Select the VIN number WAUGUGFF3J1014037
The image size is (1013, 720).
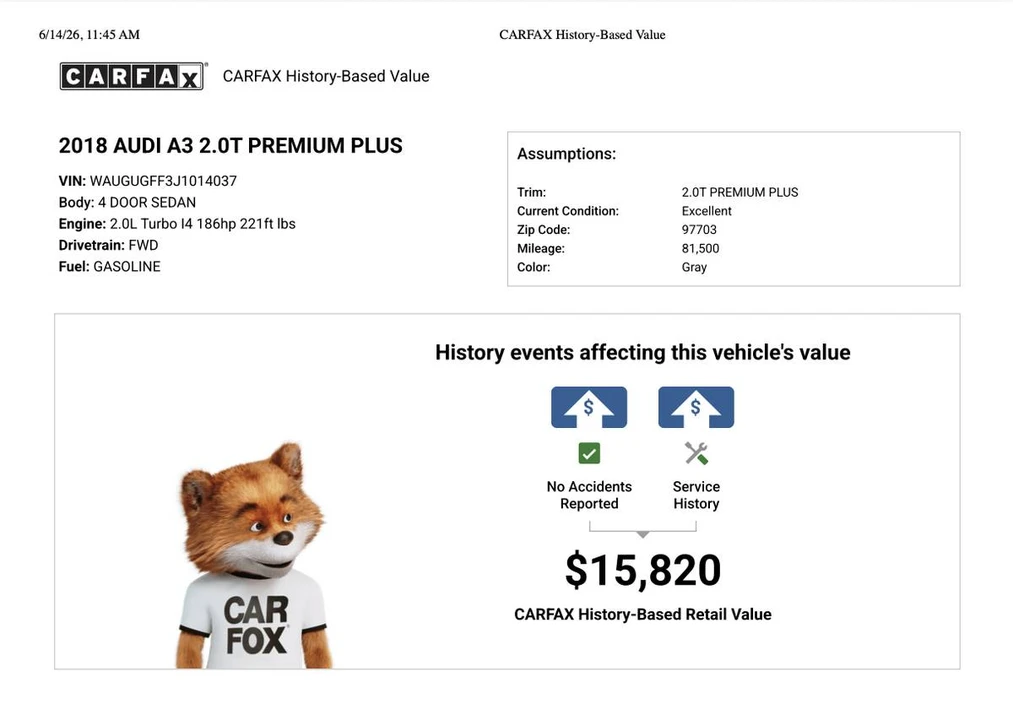163,181
